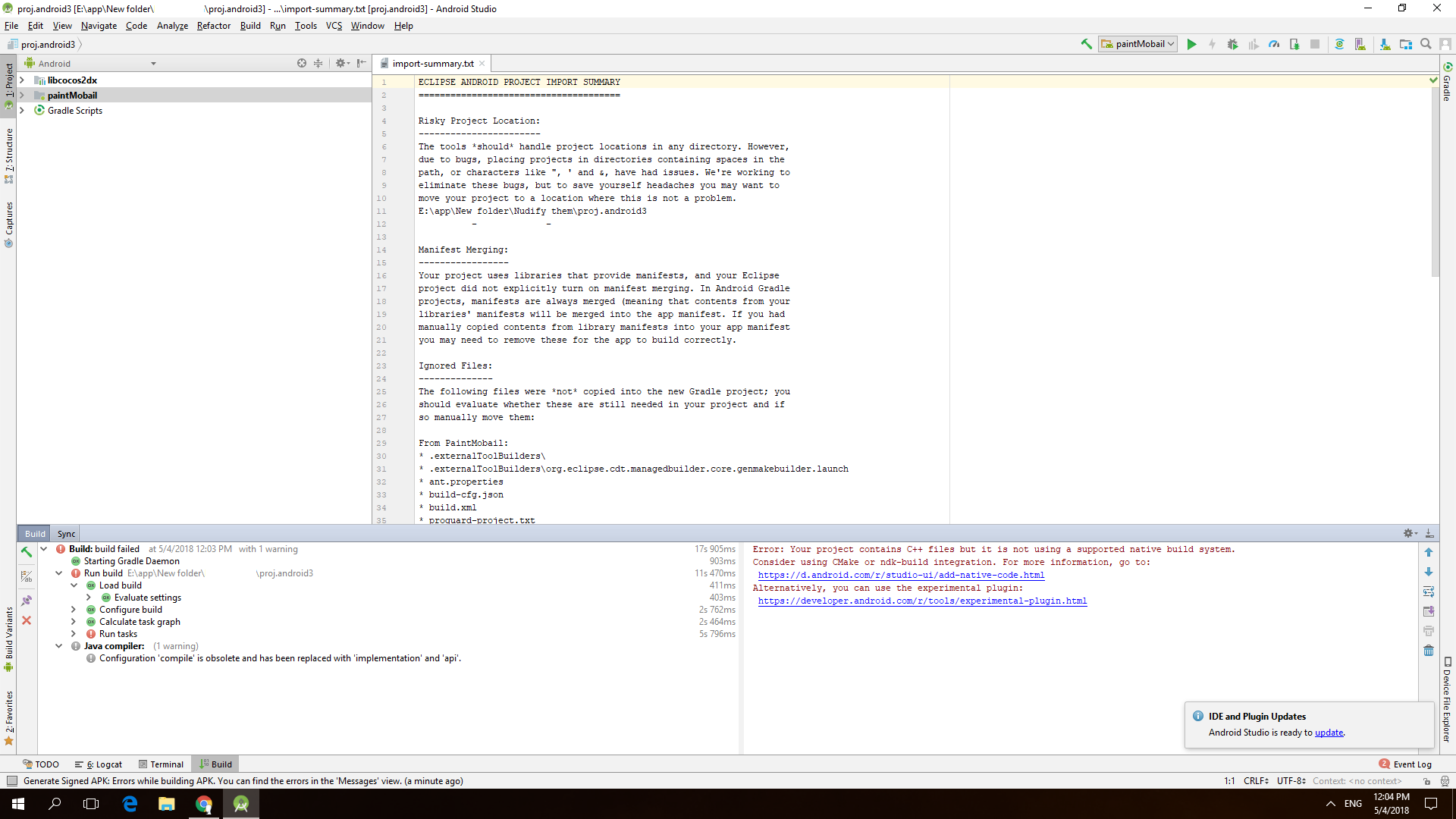
Task: Toggle view icon in the Build panel sidebar
Action: click(27, 576)
